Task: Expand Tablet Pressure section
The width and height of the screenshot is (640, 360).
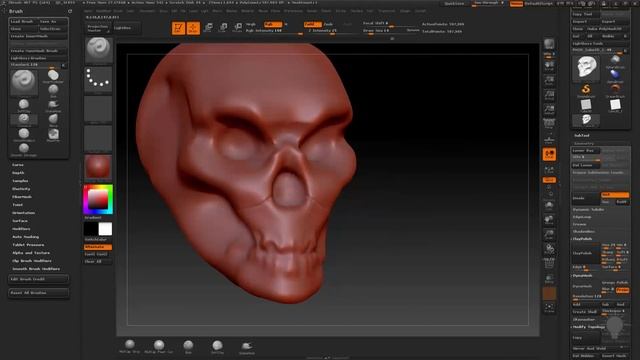Action: (28, 245)
